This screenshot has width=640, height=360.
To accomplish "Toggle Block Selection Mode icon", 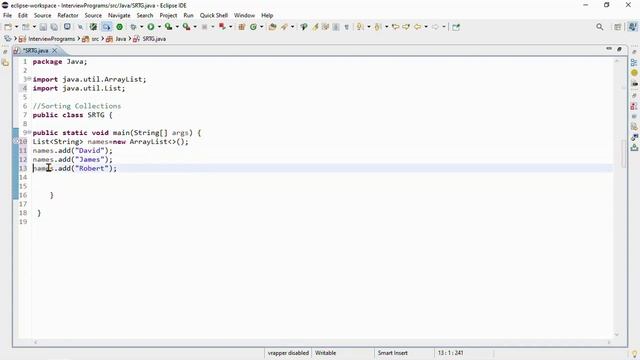I will (336, 27).
